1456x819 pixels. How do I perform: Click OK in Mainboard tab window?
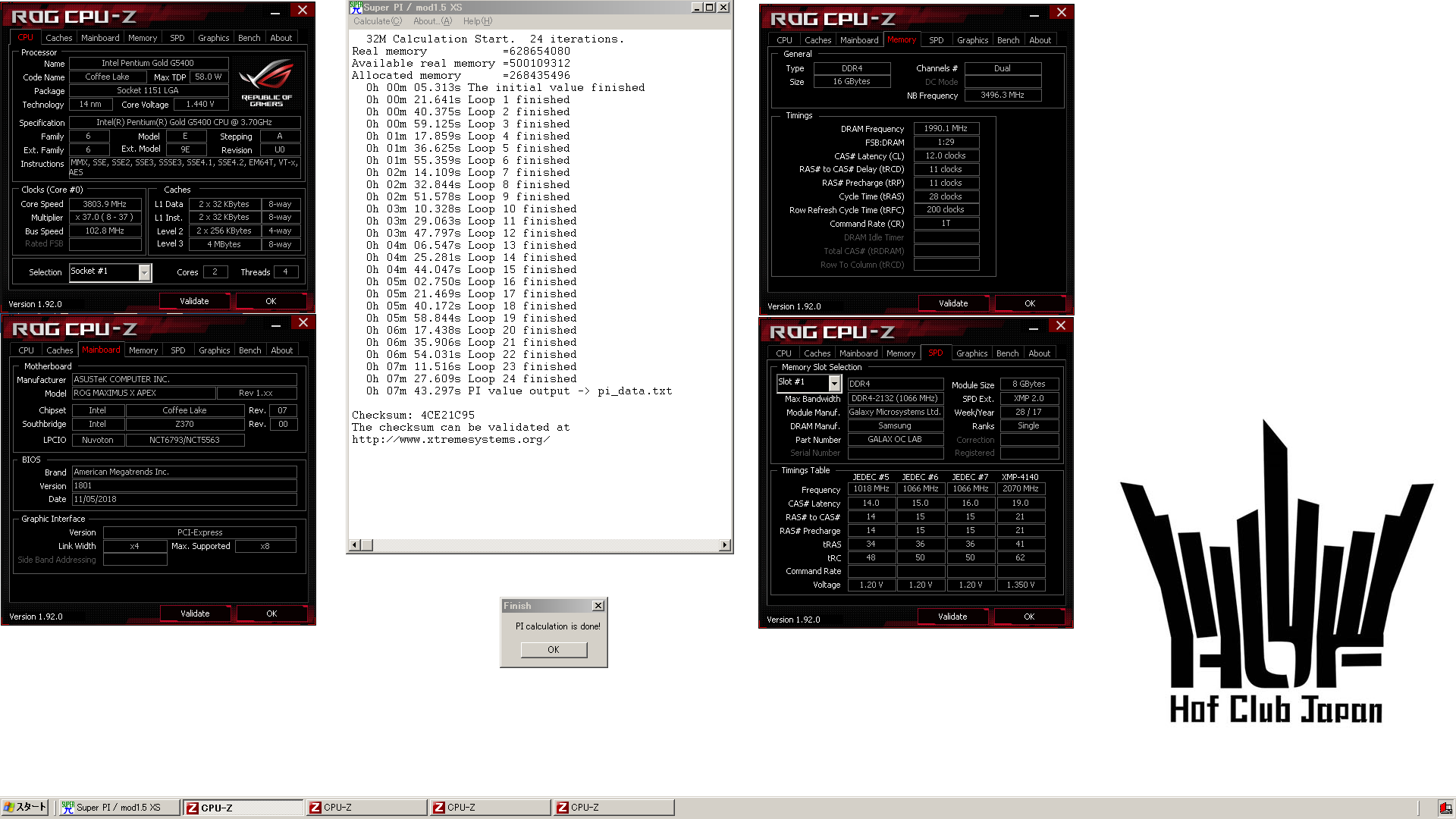[271, 613]
